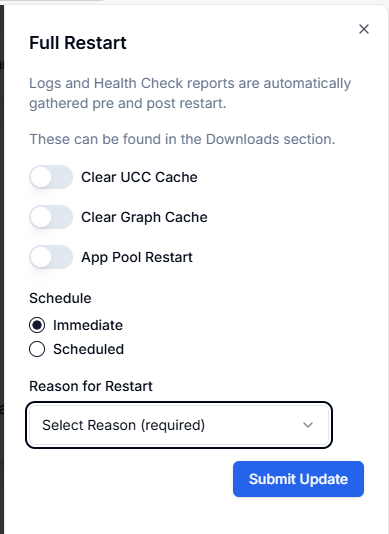Image resolution: width=389 pixels, height=534 pixels.
Task: Click the "Schedule" section label
Action: click(x=60, y=298)
